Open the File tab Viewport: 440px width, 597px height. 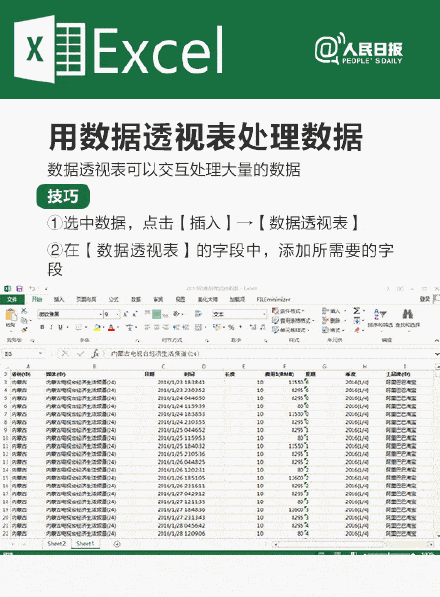pyautogui.click(x=12, y=299)
